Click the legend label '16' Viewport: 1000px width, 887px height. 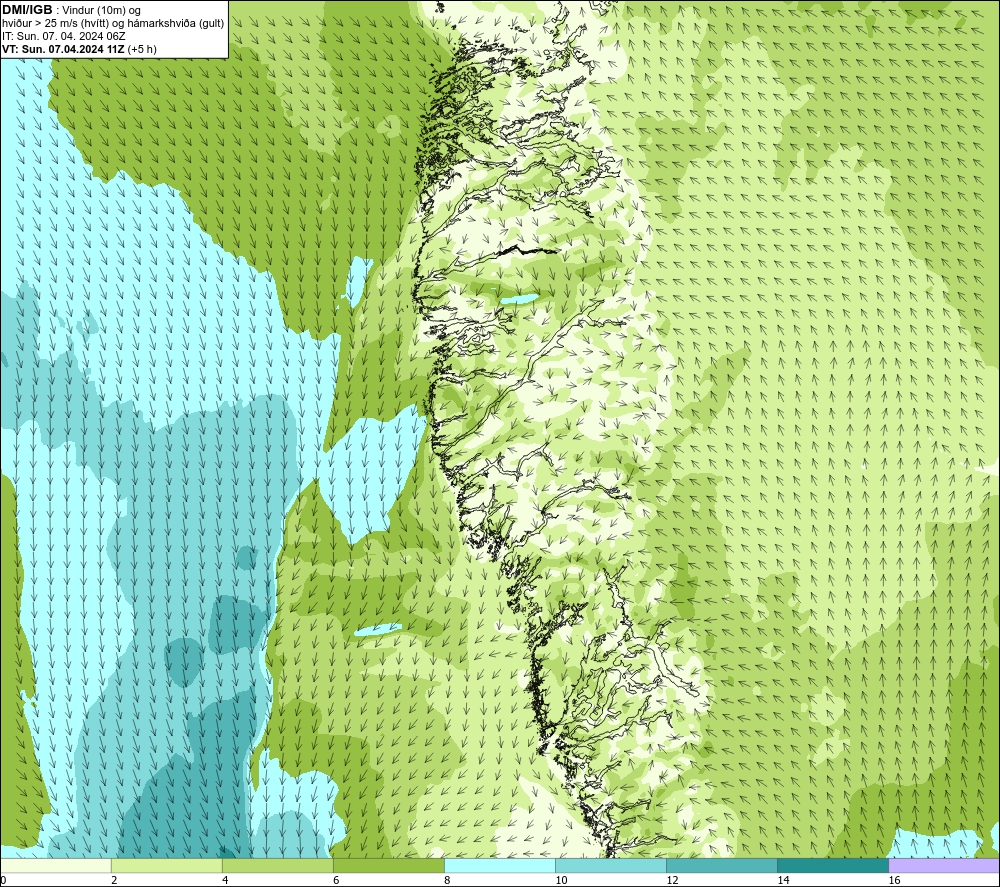click(894, 881)
